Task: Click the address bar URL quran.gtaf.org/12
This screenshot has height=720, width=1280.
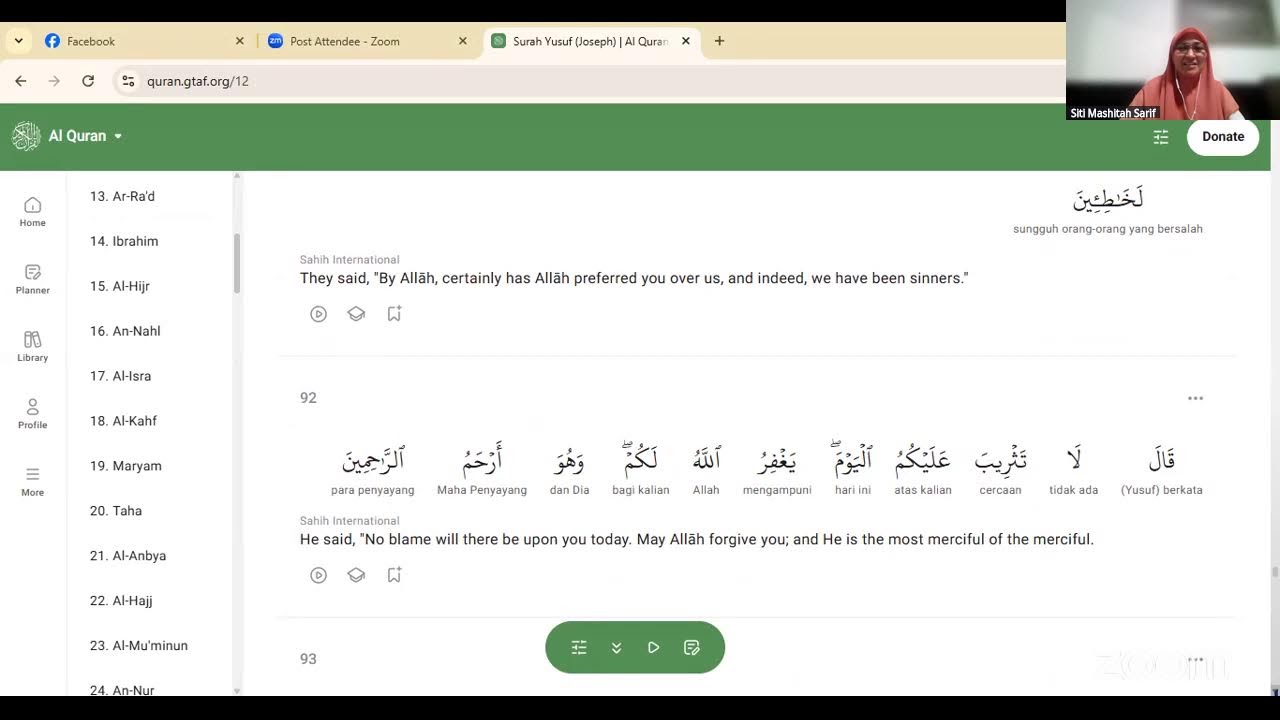Action: coord(198,81)
